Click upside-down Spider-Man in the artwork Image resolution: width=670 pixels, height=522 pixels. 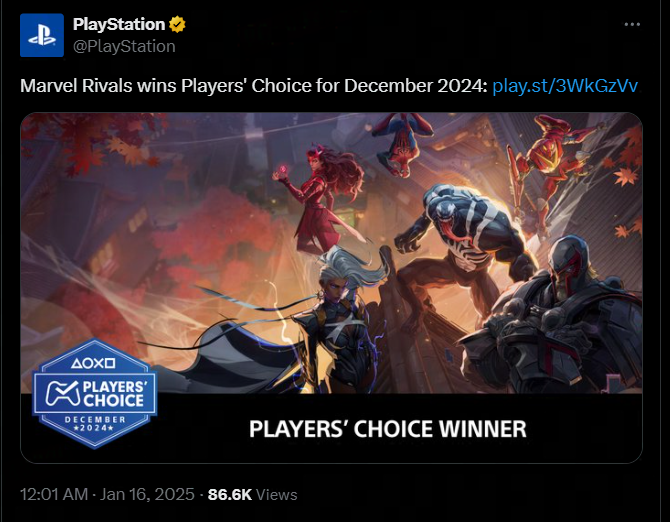402,143
